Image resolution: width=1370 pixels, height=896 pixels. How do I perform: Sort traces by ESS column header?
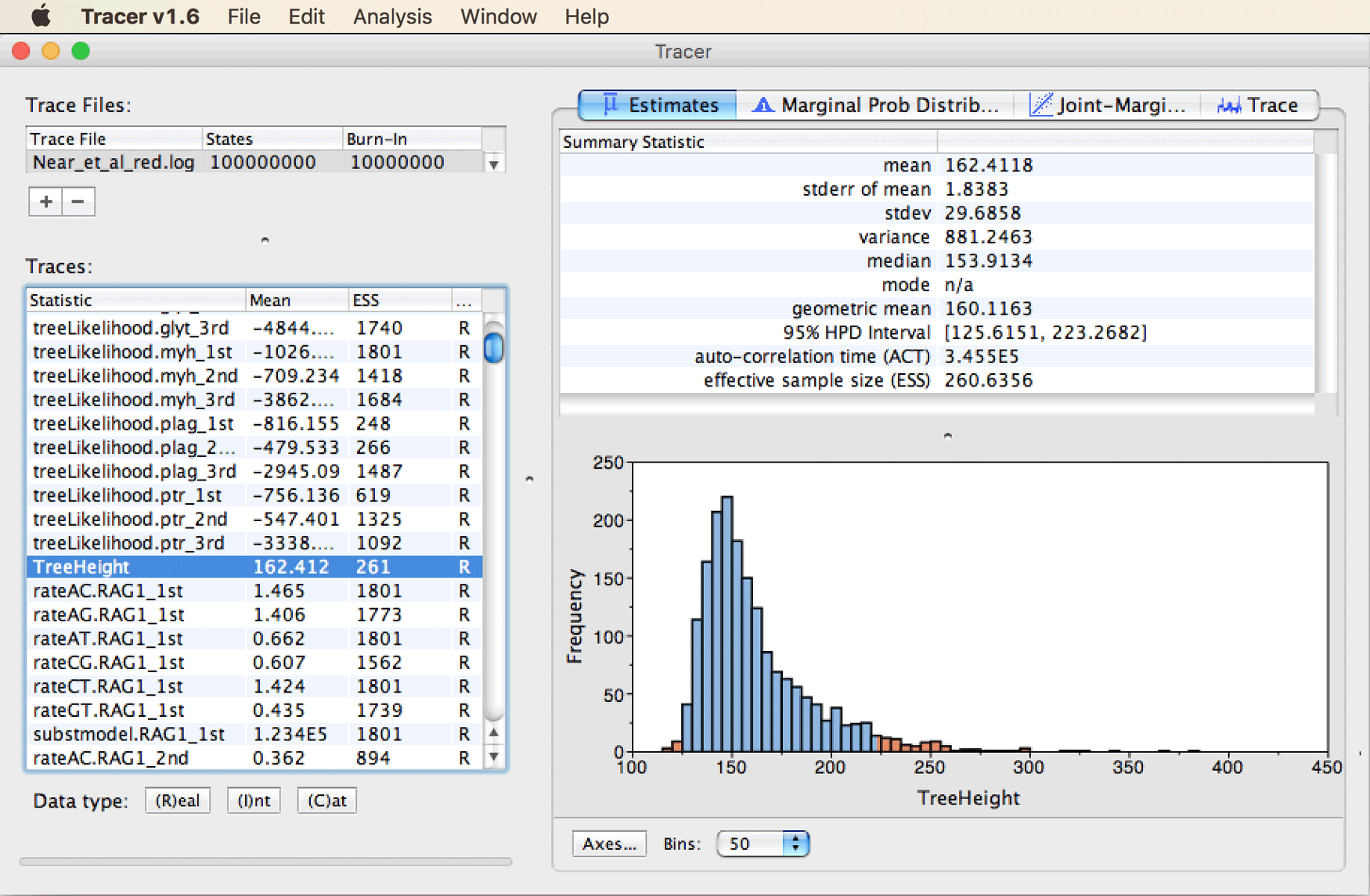click(x=399, y=300)
